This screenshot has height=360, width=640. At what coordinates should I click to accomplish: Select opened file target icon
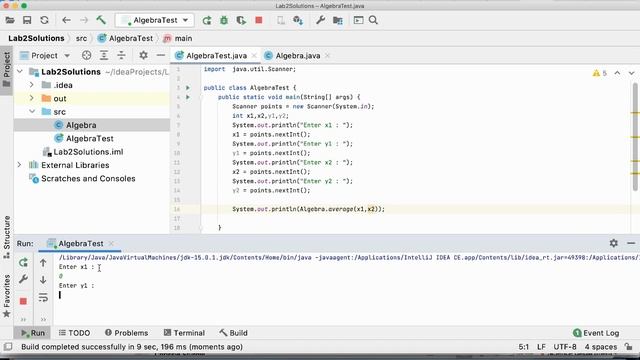click(86, 55)
